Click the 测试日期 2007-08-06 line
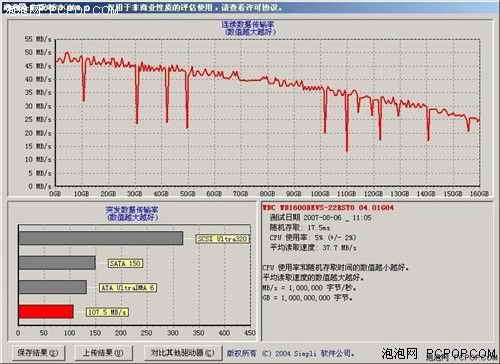Image resolution: width=500 pixels, height=364 pixels. (320, 218)
